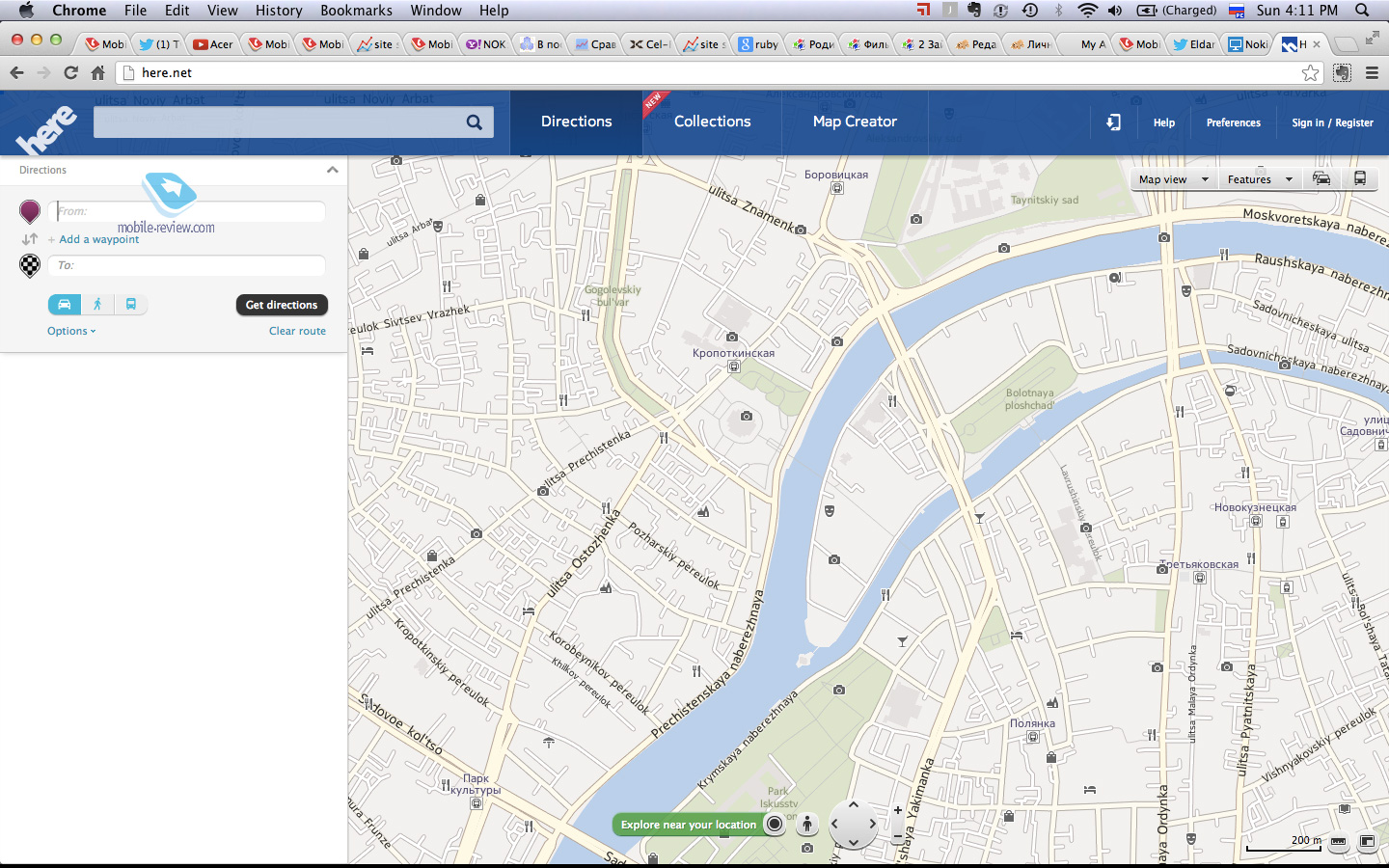Click Clear route link
1389x868 pixels.
(x=297, y=331)
